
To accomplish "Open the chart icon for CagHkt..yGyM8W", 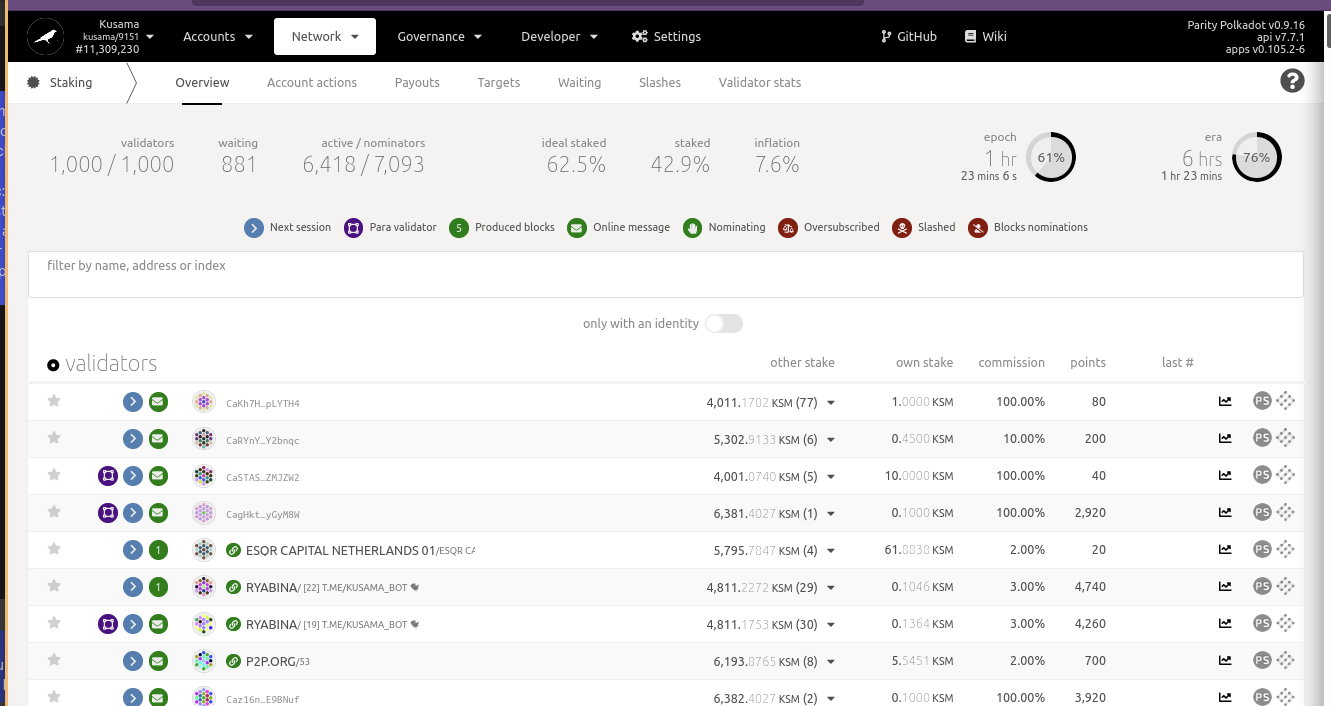I will 1225,513.
